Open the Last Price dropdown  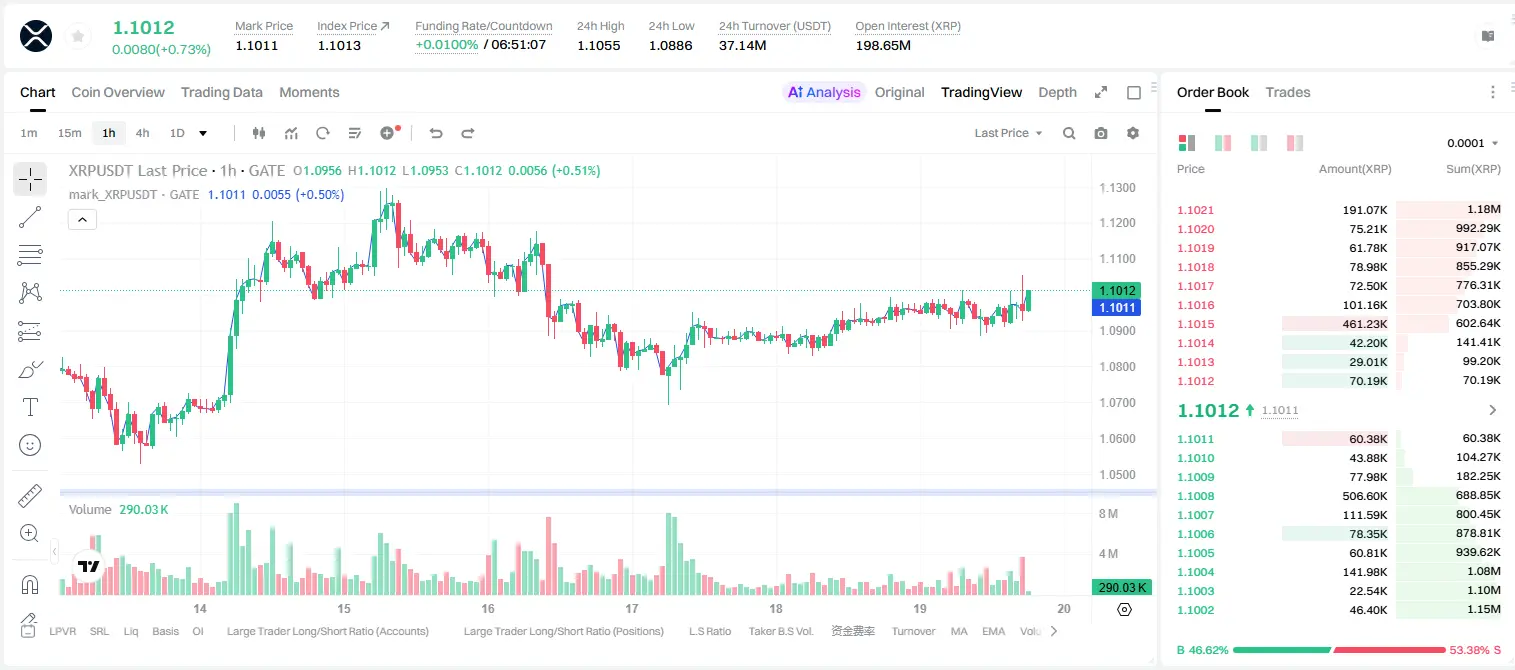(1008, 133)
